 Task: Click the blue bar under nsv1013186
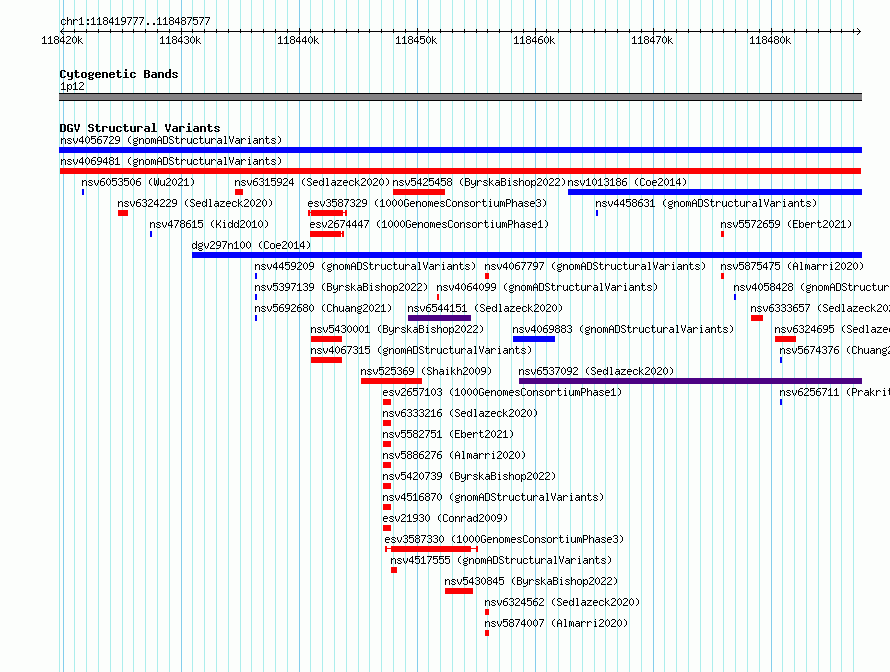point(715,192)
